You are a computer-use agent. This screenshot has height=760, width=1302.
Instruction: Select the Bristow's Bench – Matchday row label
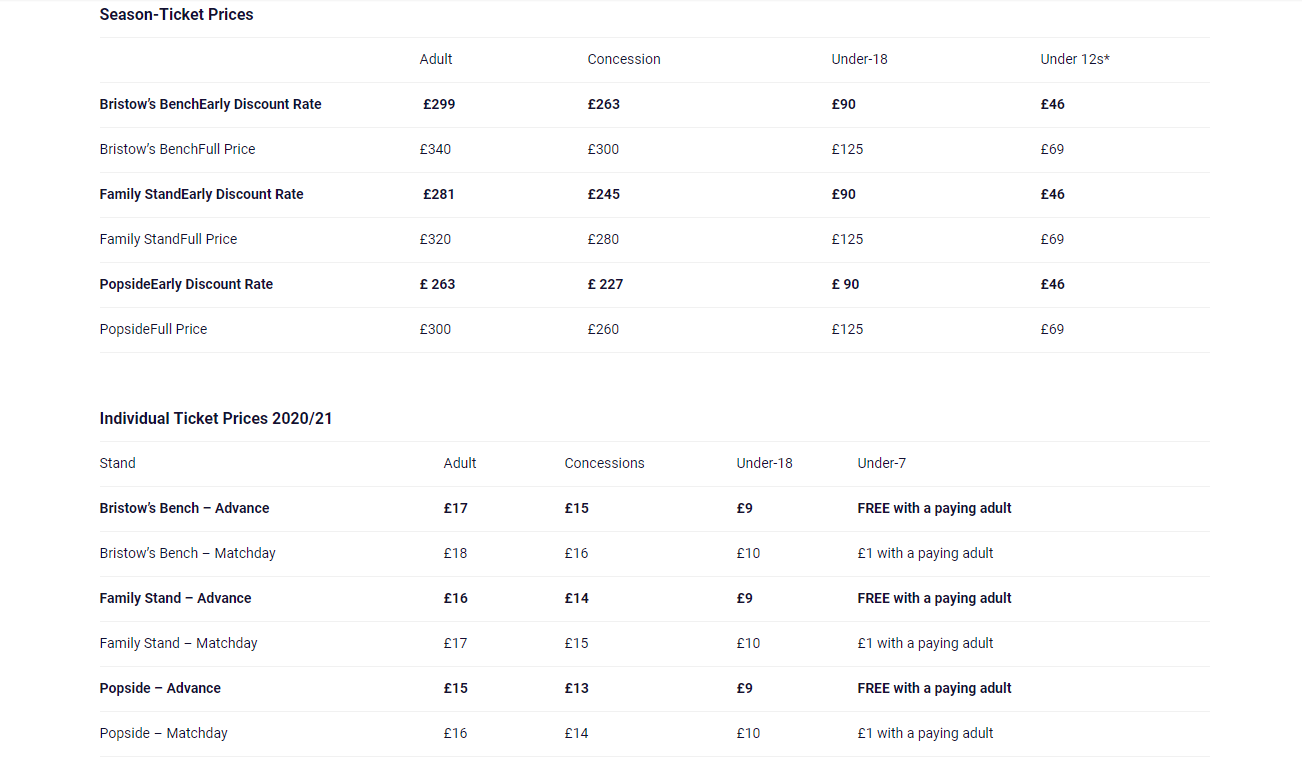tap(187, 554)
